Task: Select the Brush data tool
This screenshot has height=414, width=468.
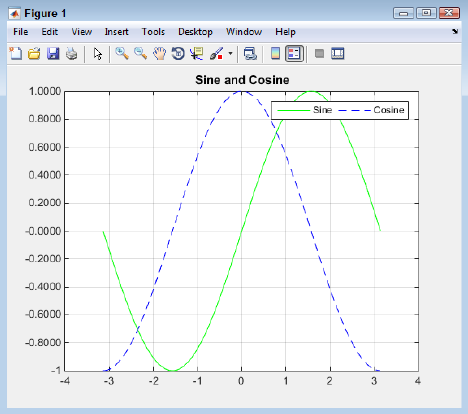Action: [217, 53]
